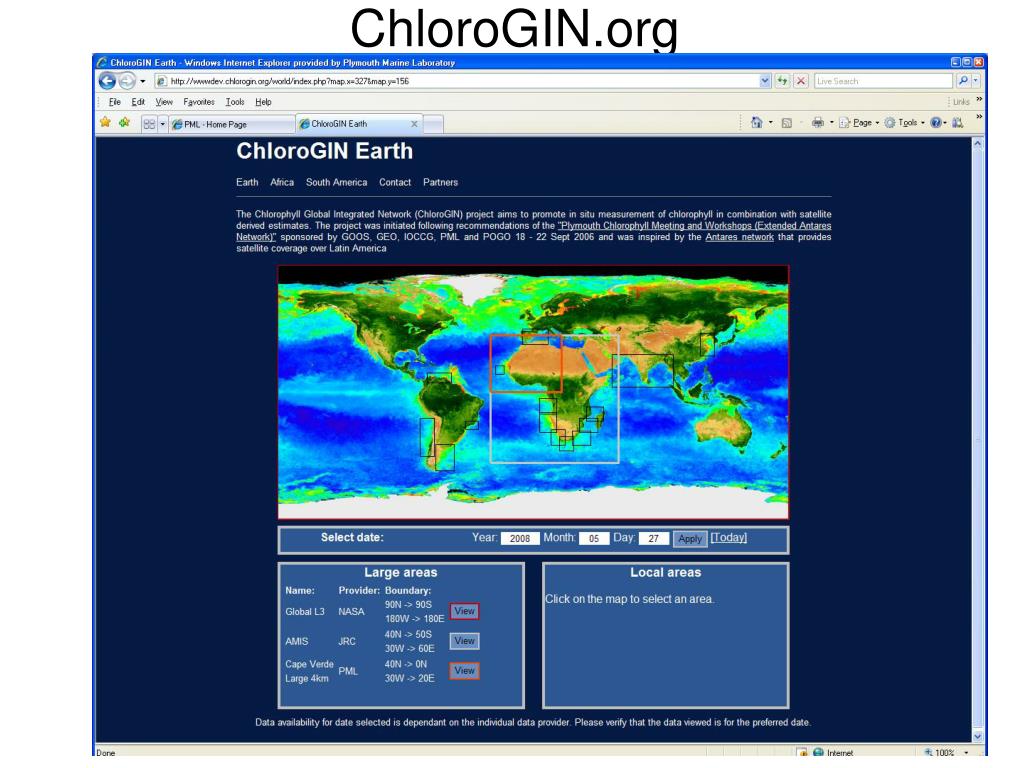Image resolution: width=1024 pixels, height=768 pixels.
Task: Expand the command bar overflow chevron
Action: [979, 117]
